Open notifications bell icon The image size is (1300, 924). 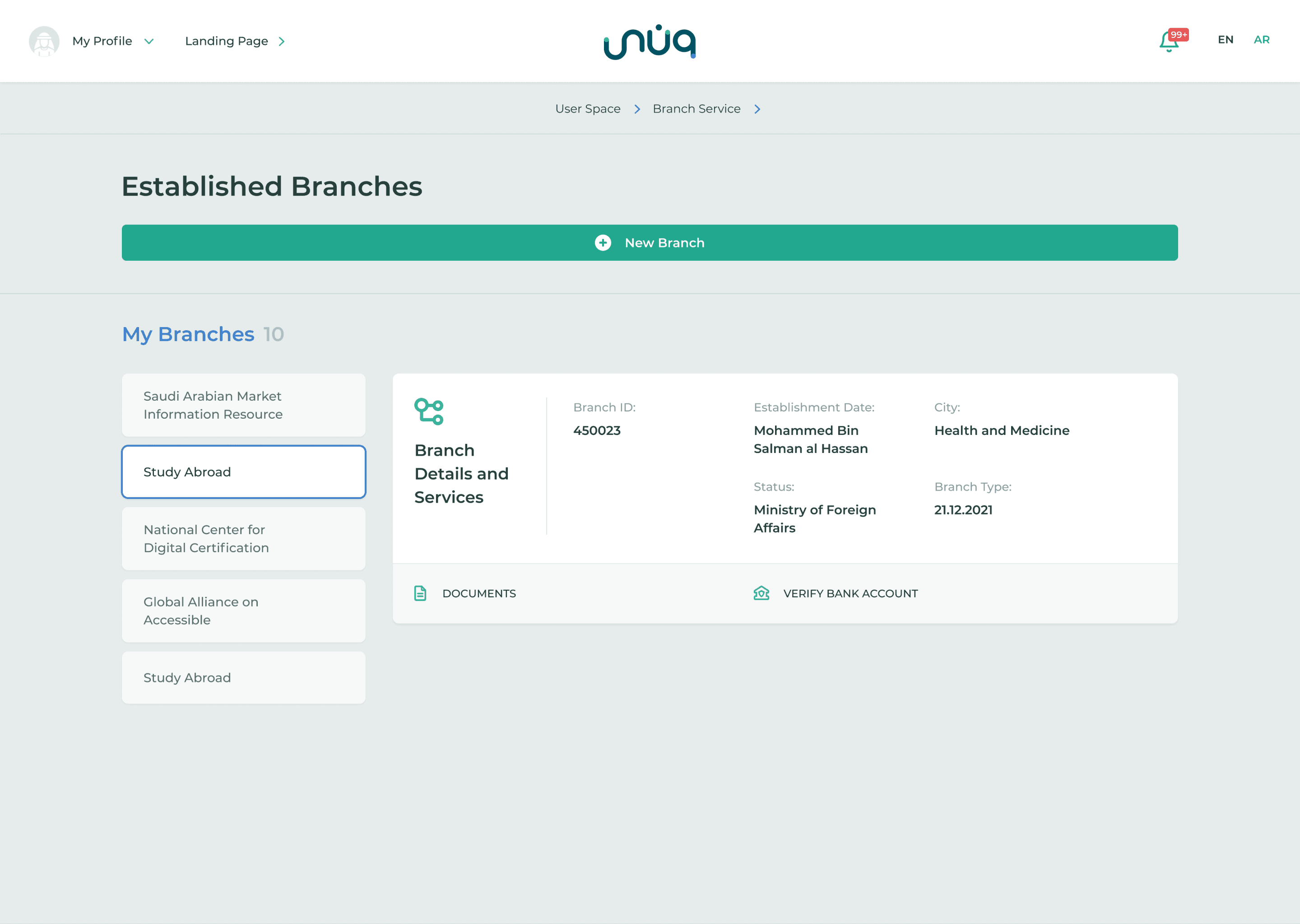tap(1168, 42)
